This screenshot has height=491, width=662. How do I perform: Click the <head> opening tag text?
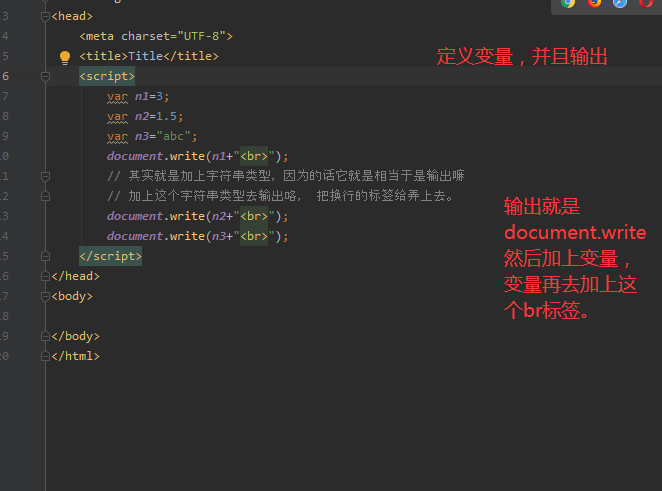click(72, 16)
